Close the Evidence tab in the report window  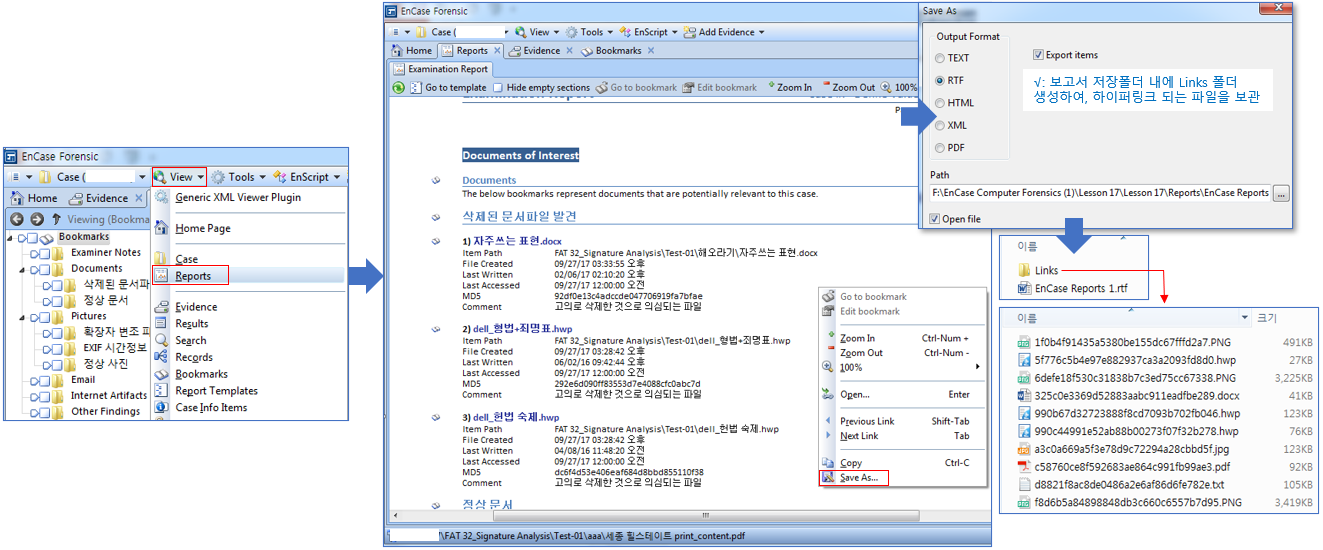[570, 51]
